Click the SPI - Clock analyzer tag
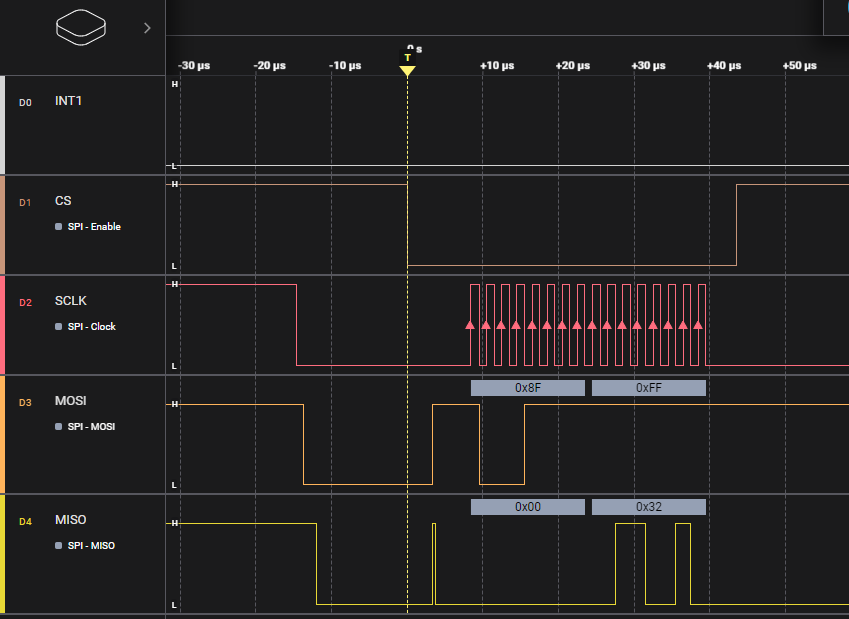 pyautogui.click(x=86, y=327)
